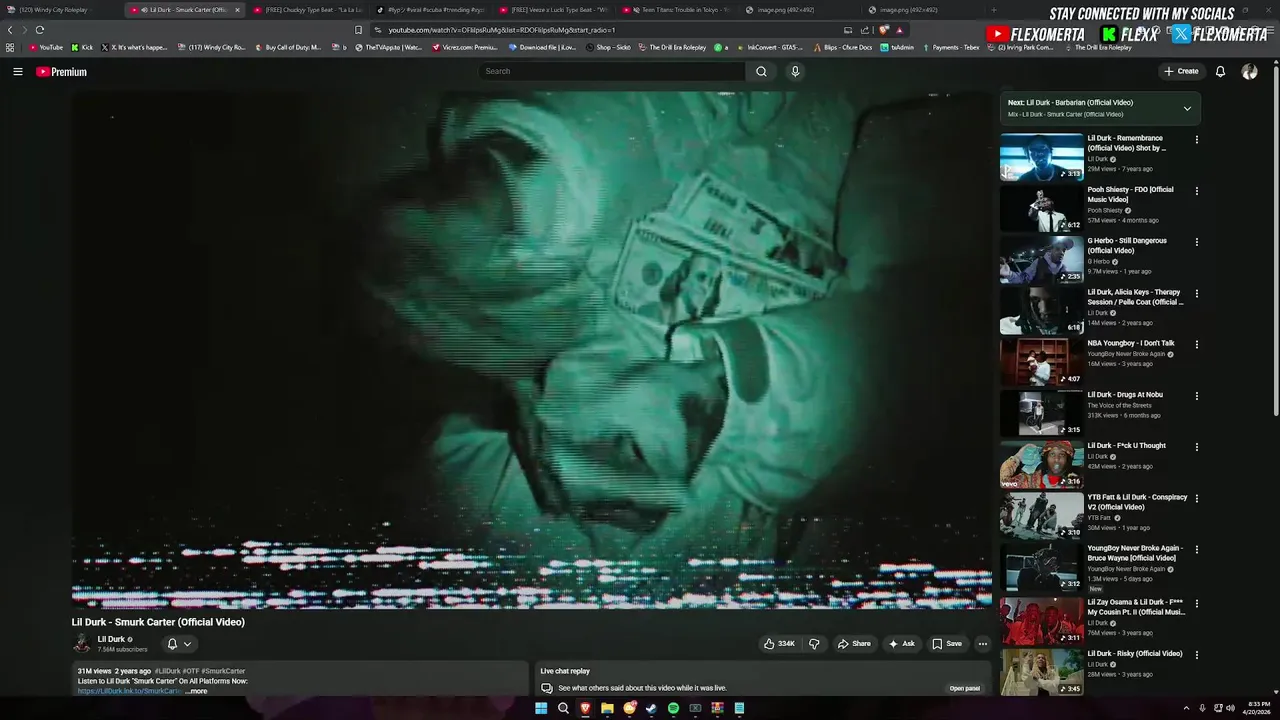Expand description with ...more
This screenshot has height=720, width=1280.
pos(196,691)
